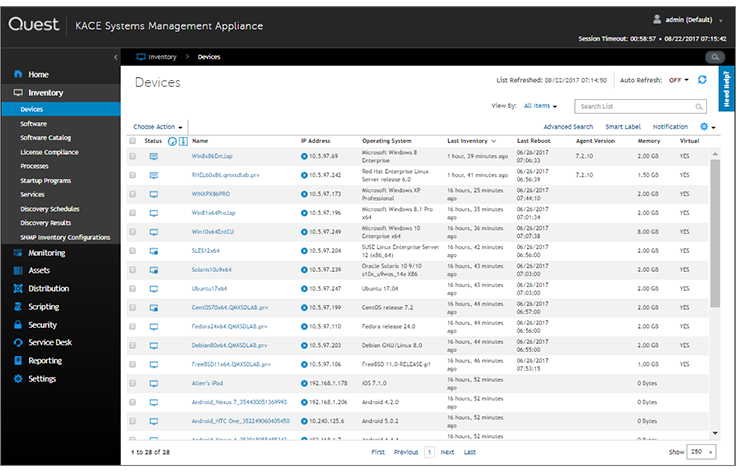Open Discovery Schedules menu item

pos(51,209)
